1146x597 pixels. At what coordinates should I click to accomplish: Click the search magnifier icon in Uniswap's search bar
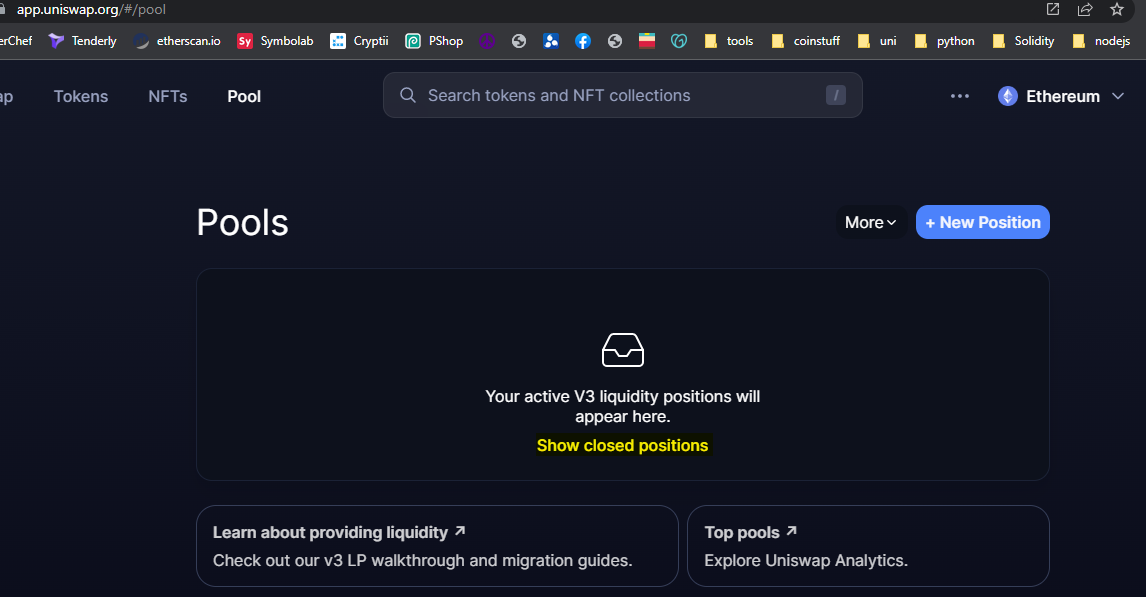[408, 95]
